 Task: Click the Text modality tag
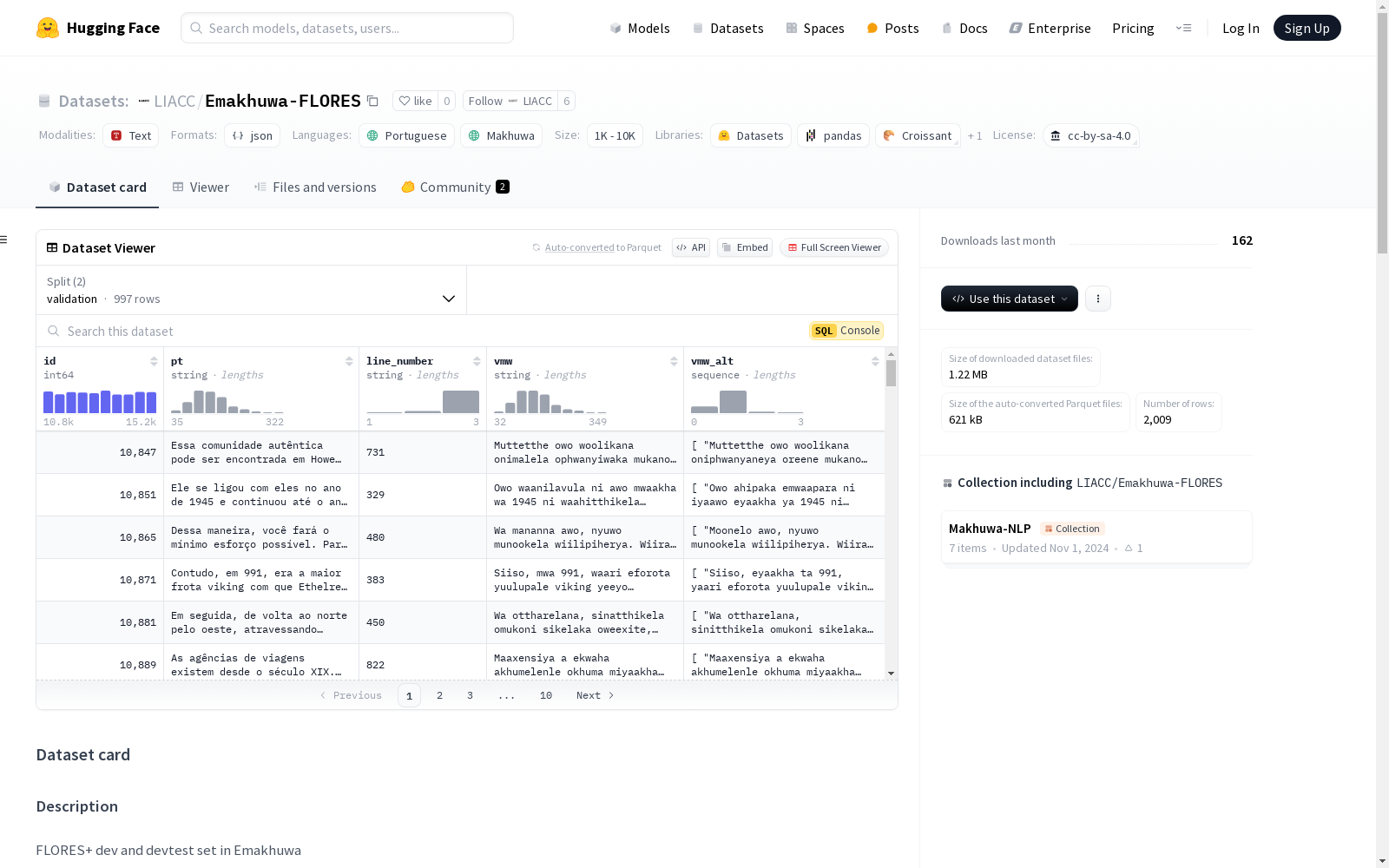pos(130,135)
